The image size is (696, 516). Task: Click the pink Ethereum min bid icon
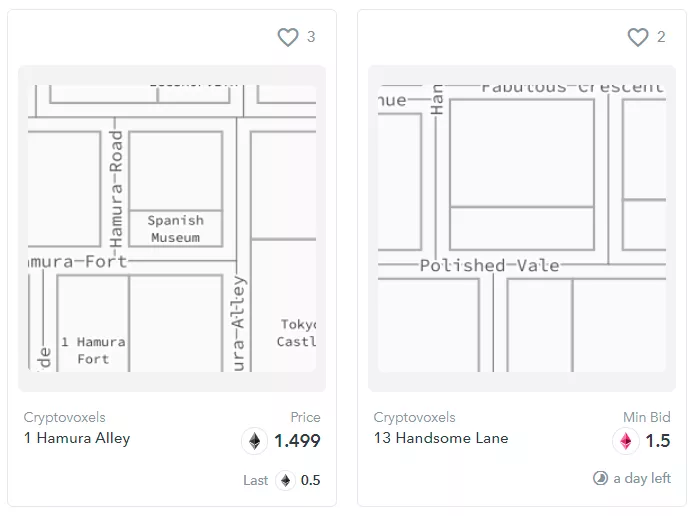(626, 441)
